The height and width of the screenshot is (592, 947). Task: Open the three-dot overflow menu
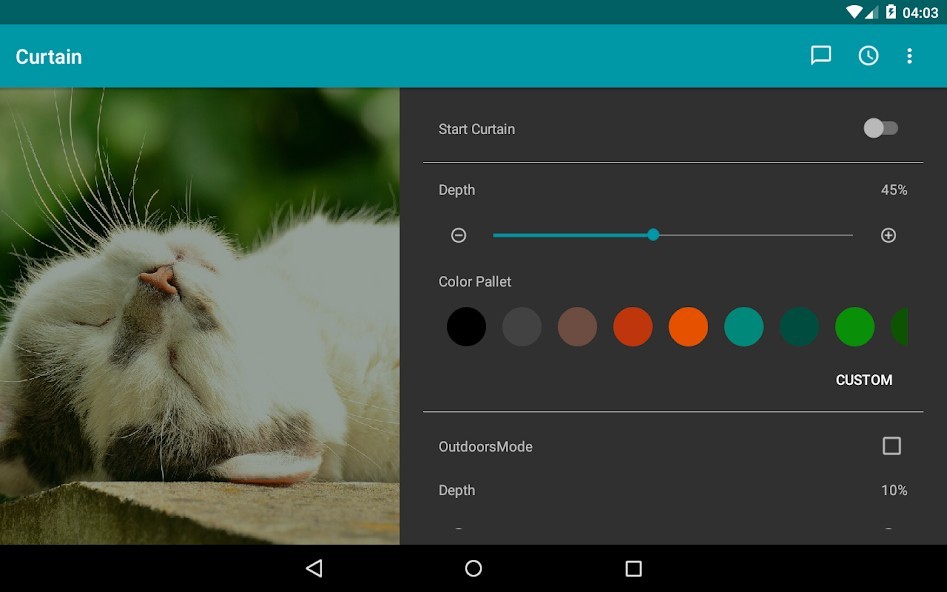pos(909,56)
